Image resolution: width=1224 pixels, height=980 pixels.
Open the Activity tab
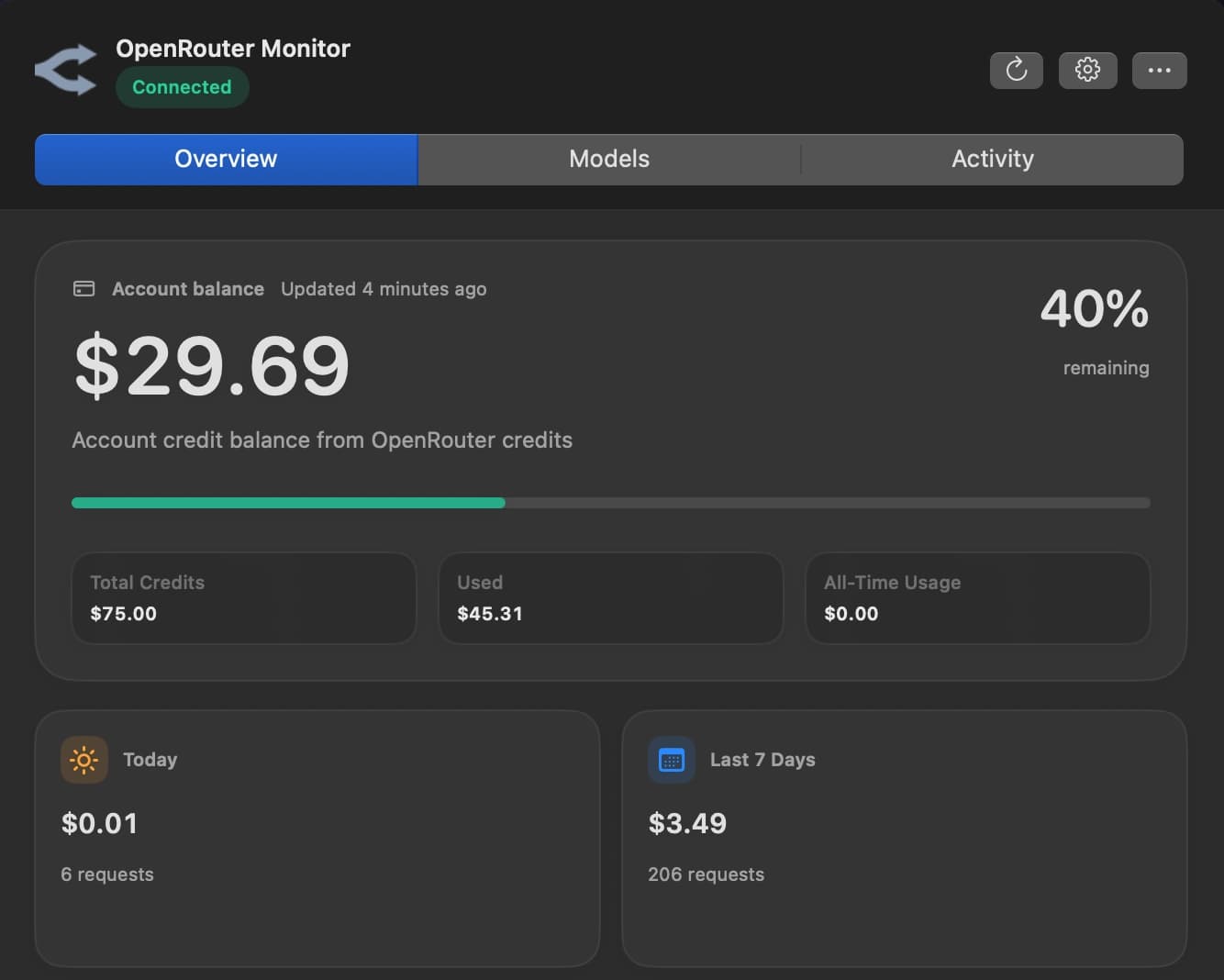[993, 159]
